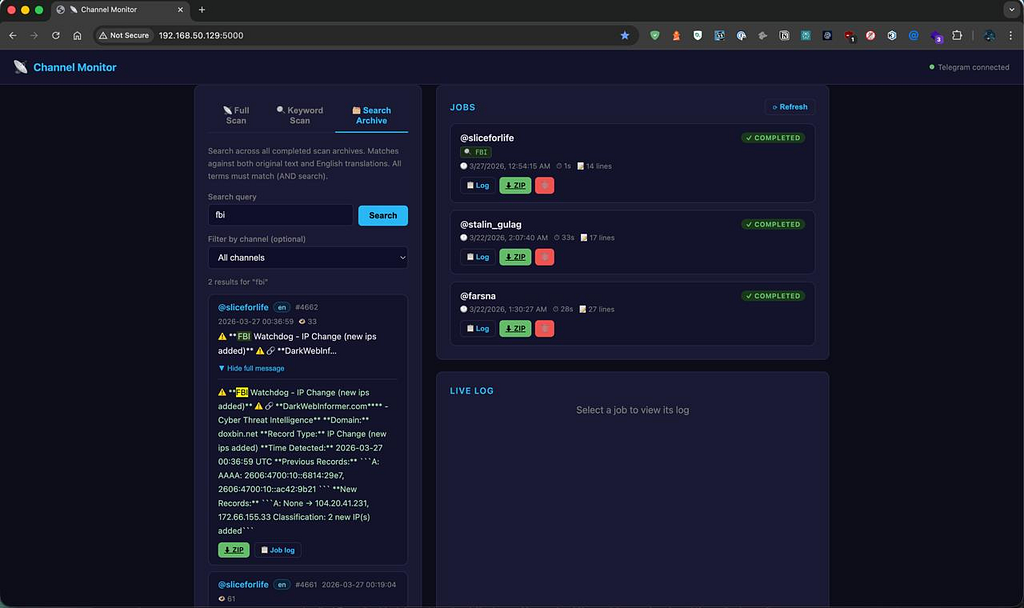Image resolution: width=1024 pixels, height=608 pixels.
Task: Reload the page with browser reload icon
Action: (x=56, y=35)
